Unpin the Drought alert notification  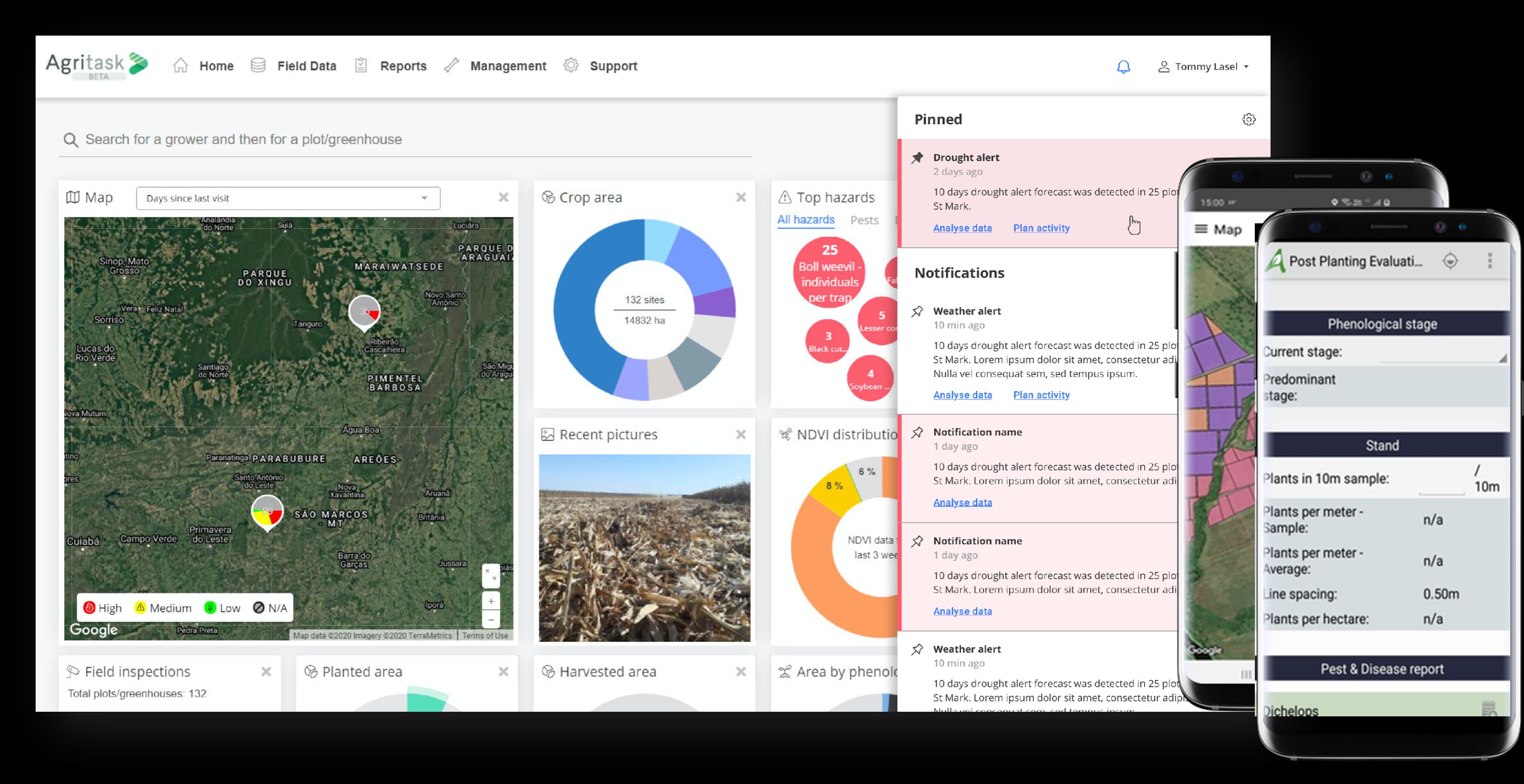[917, 157]
